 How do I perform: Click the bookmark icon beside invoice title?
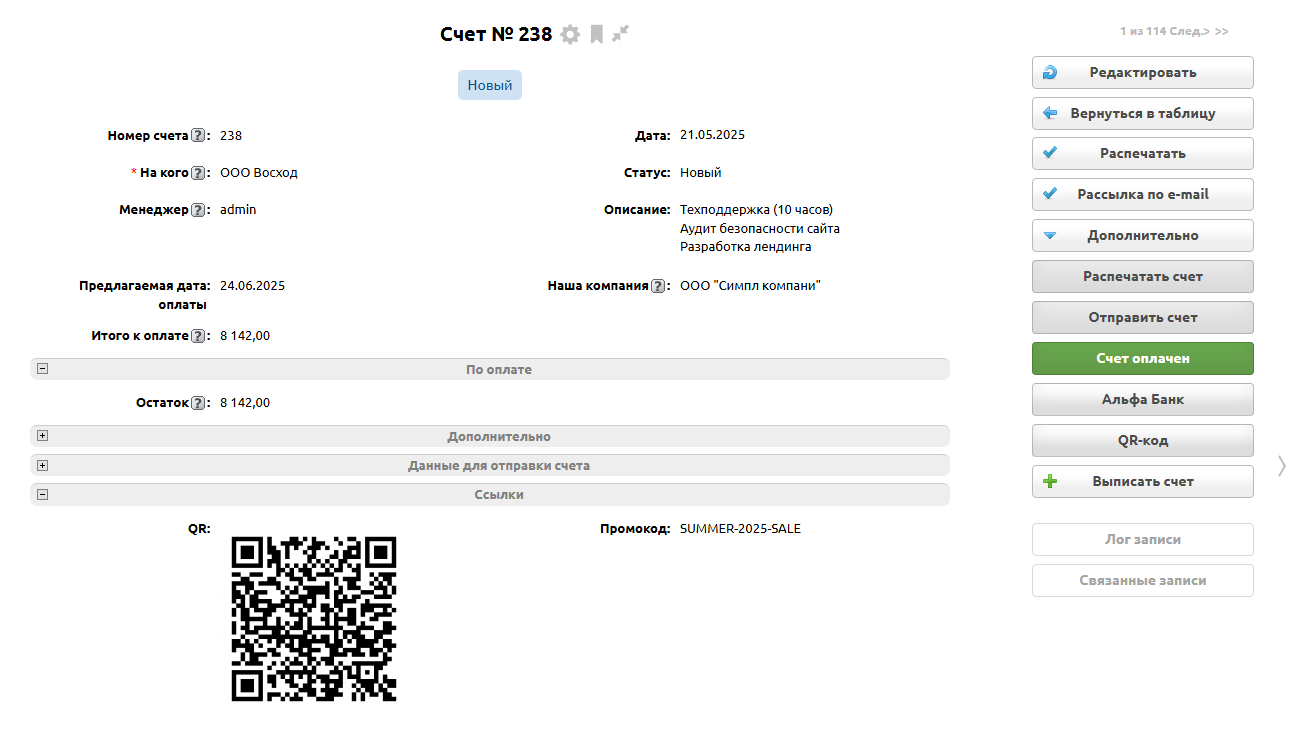pyautogui.click(x=596, y=35)
